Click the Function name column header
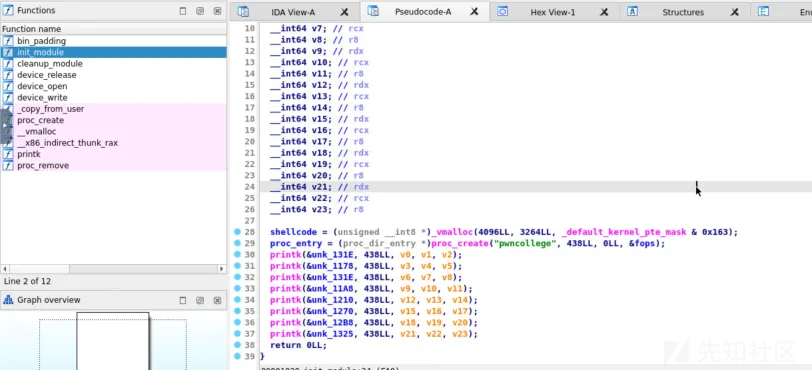 coord(113,29)
